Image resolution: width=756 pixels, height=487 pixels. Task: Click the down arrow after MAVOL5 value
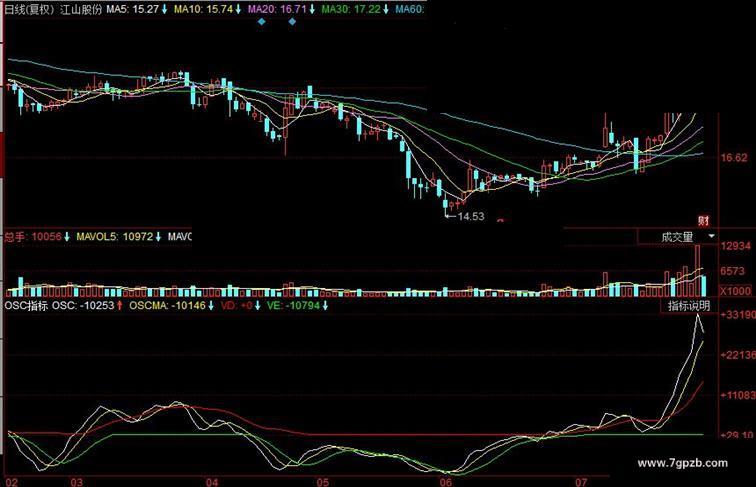click(x=158, y=237)
